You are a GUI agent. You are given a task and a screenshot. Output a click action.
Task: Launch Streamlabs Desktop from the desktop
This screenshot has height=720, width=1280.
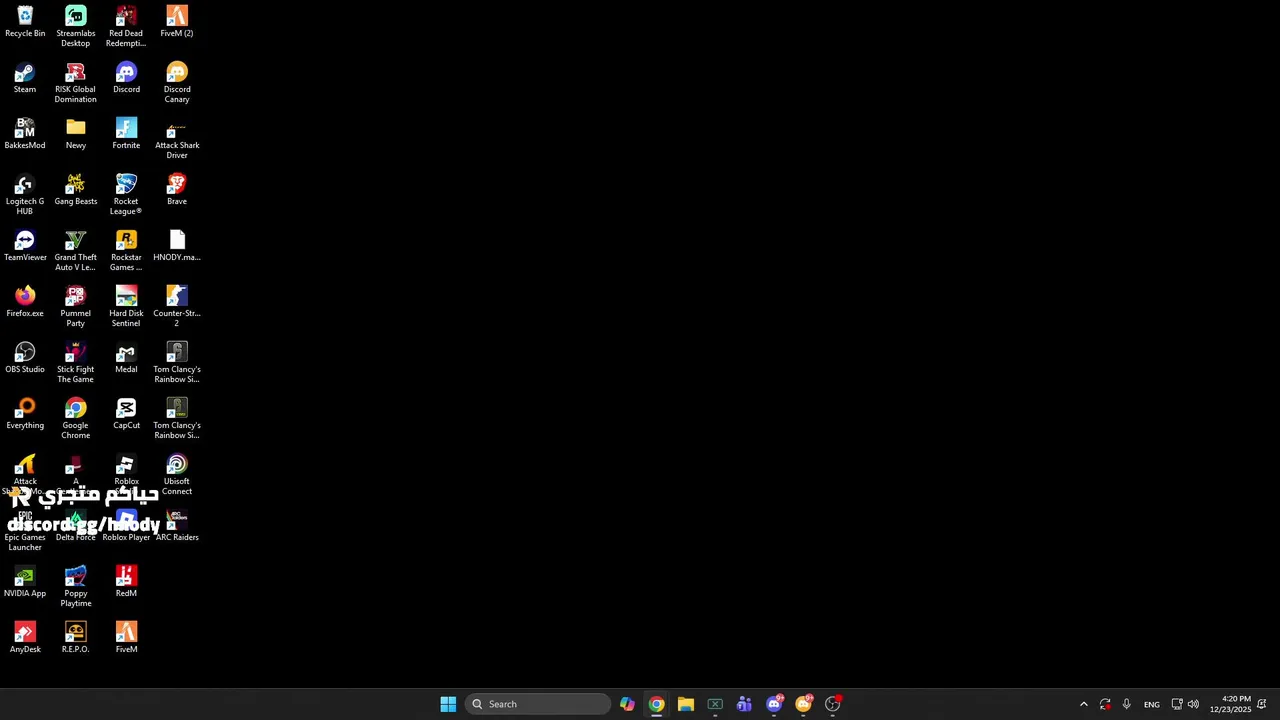[75, 27]
